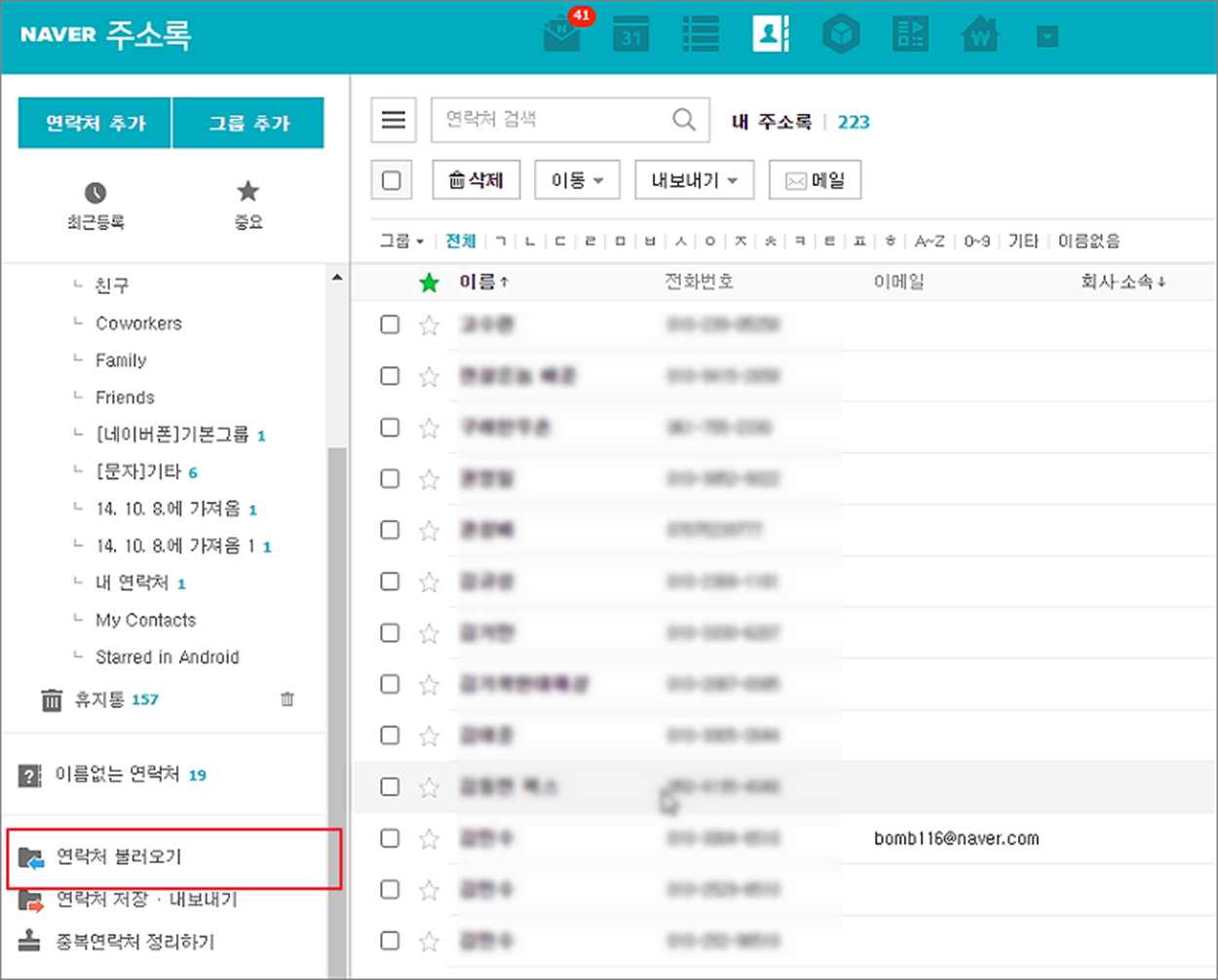Click 중복연락처 정리하기 link

134,942
